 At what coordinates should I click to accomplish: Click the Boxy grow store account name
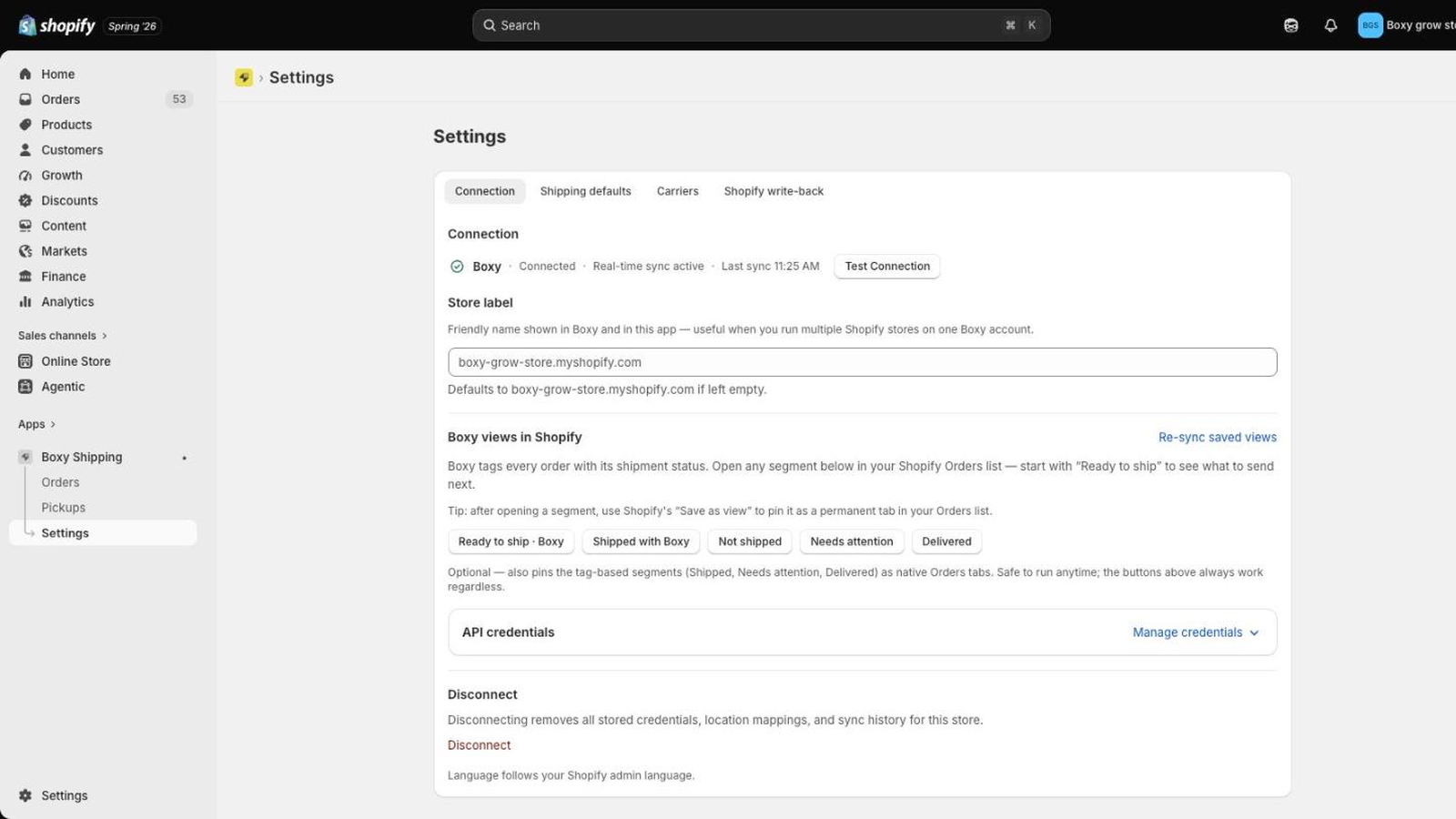click(x=1421, y=25)
